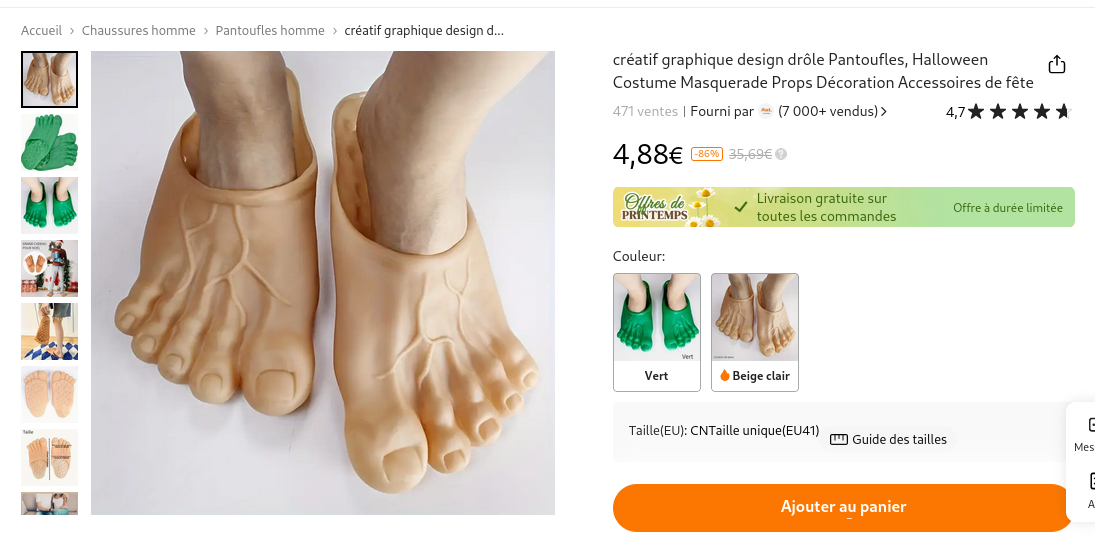1095x536 pixels.
Task: Click the Ajouter au panier button
Action: click(x=843, y=507)
